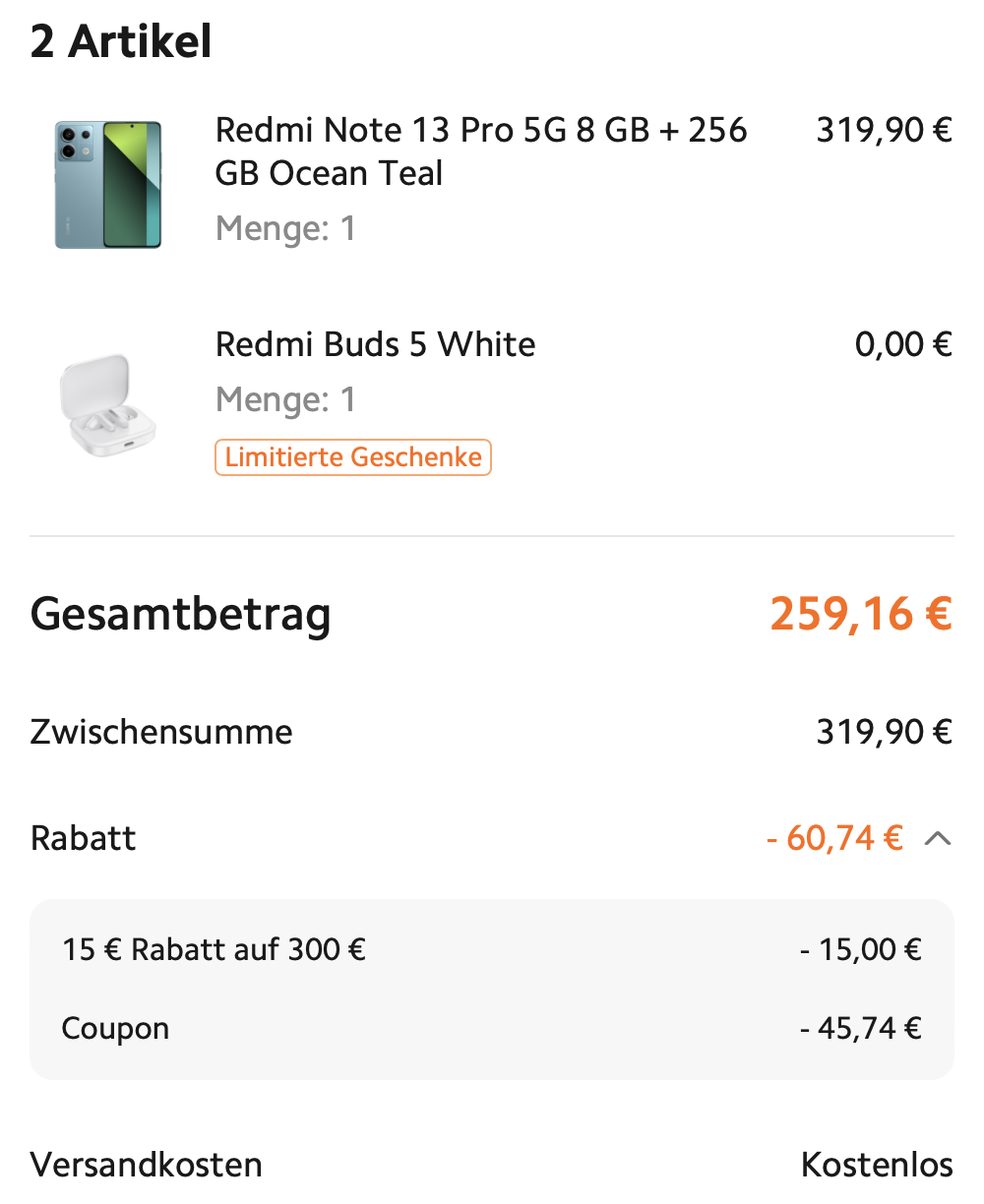Open the Redmi Buds 5 White product page

pos(375,345)
